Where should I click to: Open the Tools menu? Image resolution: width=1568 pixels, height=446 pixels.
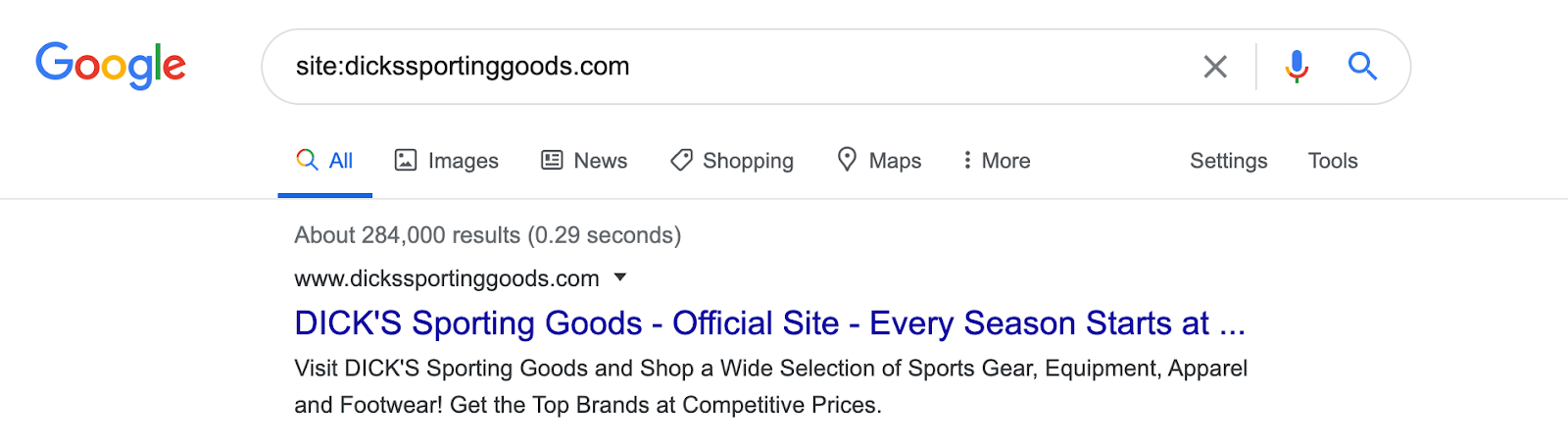click(x=1333, y=161)
